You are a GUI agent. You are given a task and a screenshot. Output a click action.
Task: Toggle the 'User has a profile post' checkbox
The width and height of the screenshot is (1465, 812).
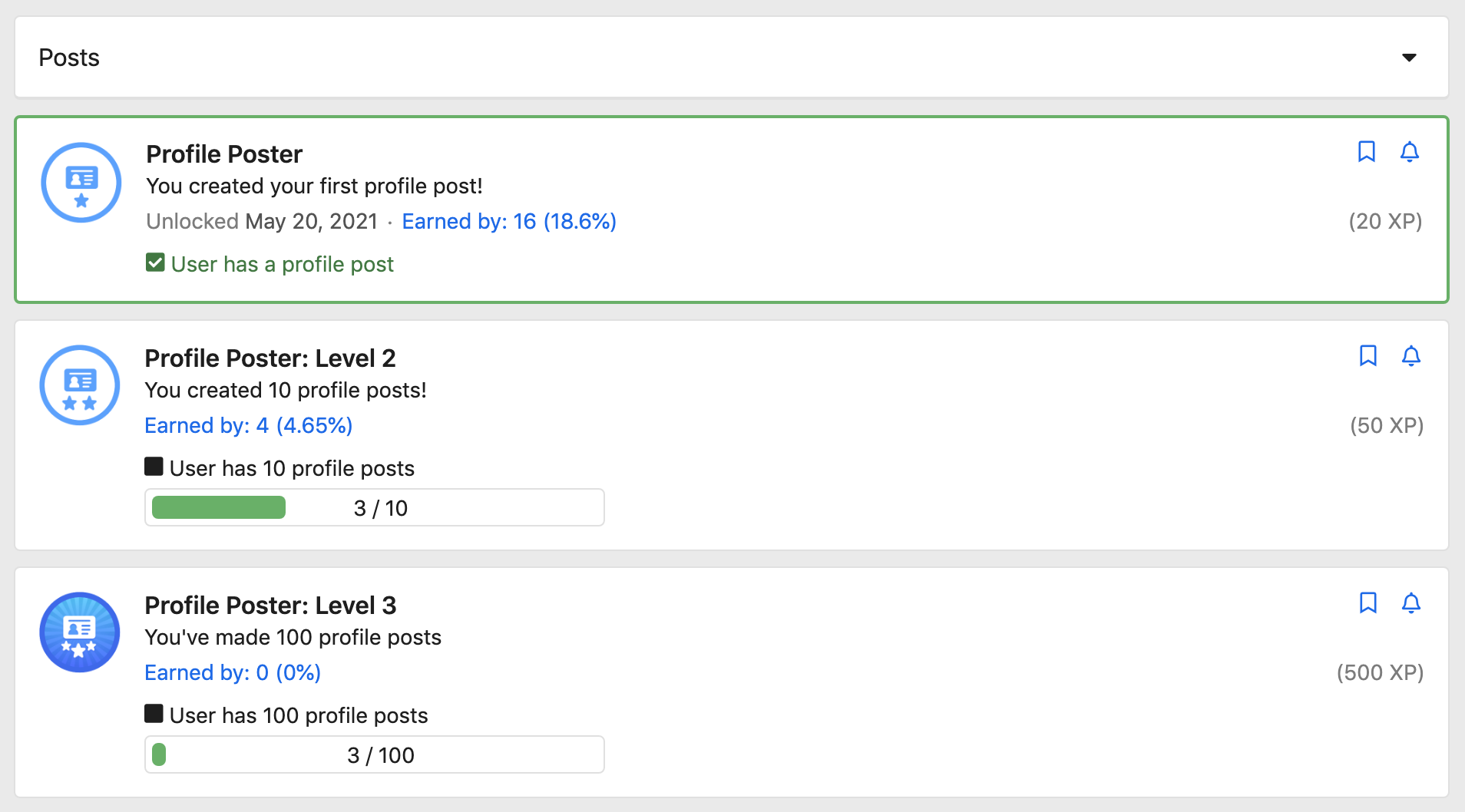[155, 263]
